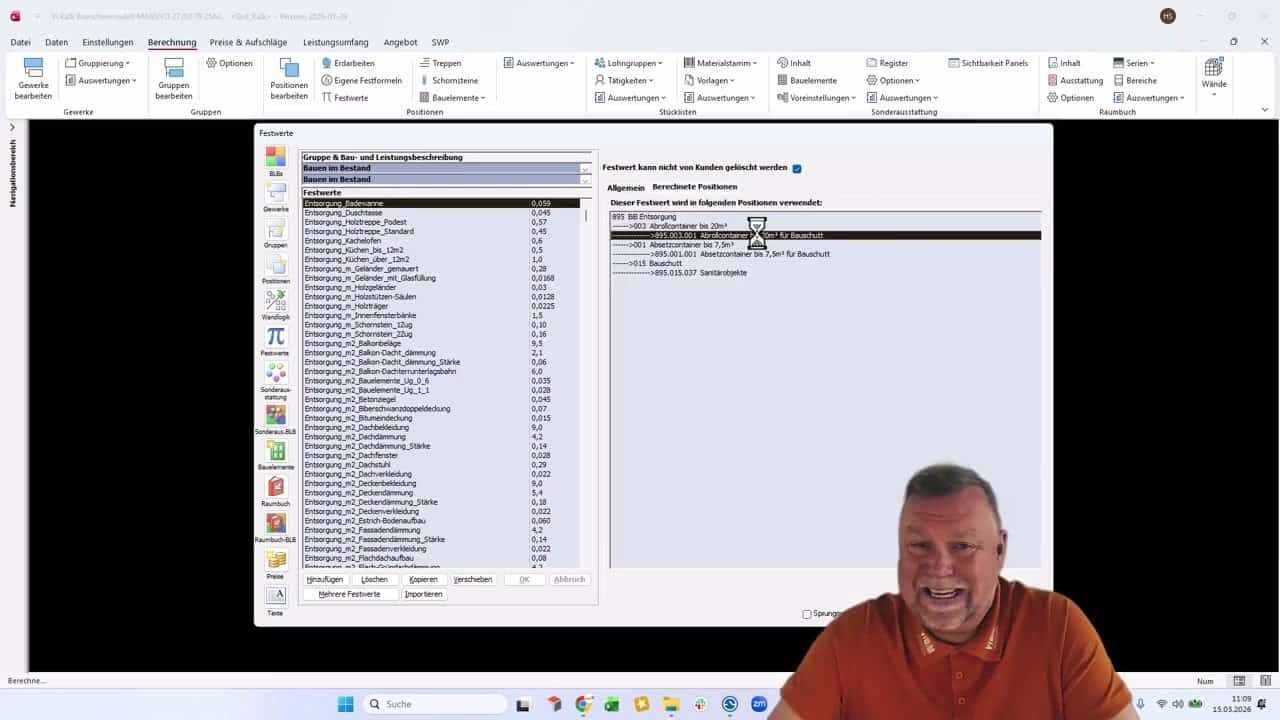Screen dimensions: 1280x720
Task: Open the Gruppierung dropdown in ribbon
Action: click(x=100, y=63)
